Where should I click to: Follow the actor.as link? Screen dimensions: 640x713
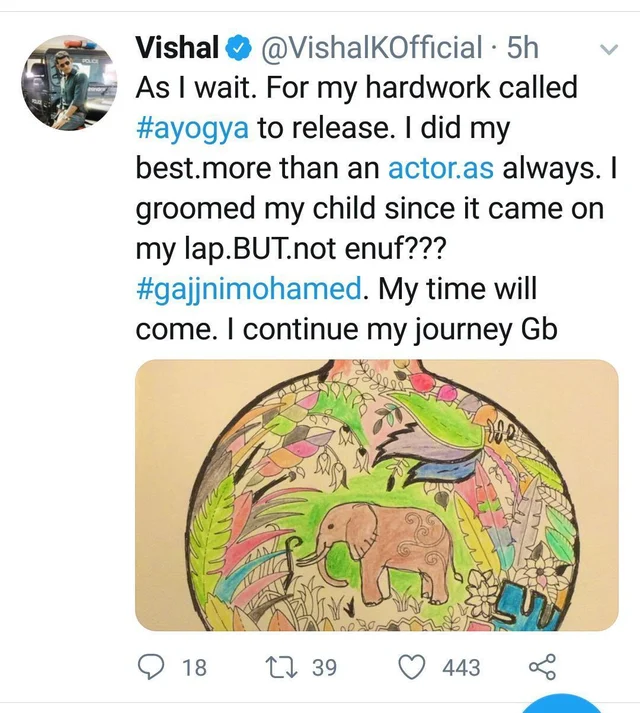pos(441,168)
